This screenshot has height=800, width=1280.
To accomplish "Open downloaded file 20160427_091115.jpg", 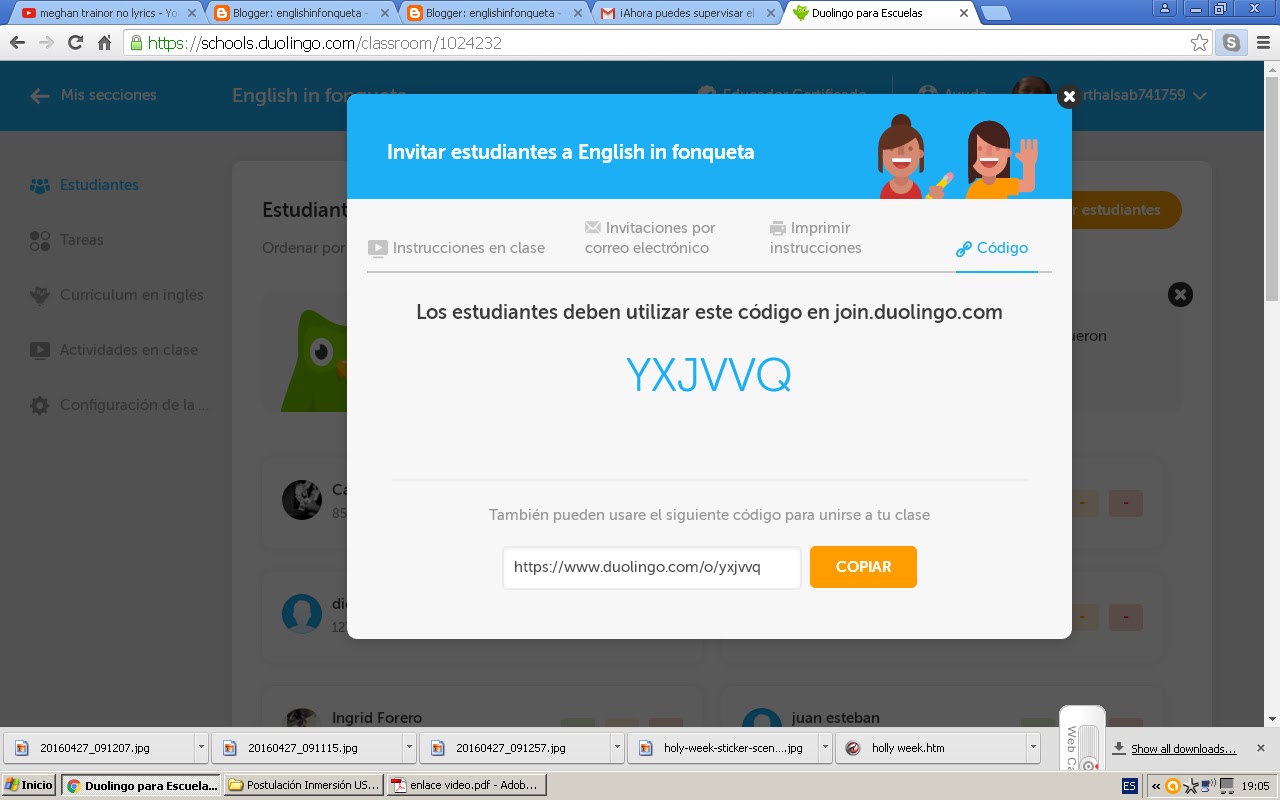I will [305, 748].
